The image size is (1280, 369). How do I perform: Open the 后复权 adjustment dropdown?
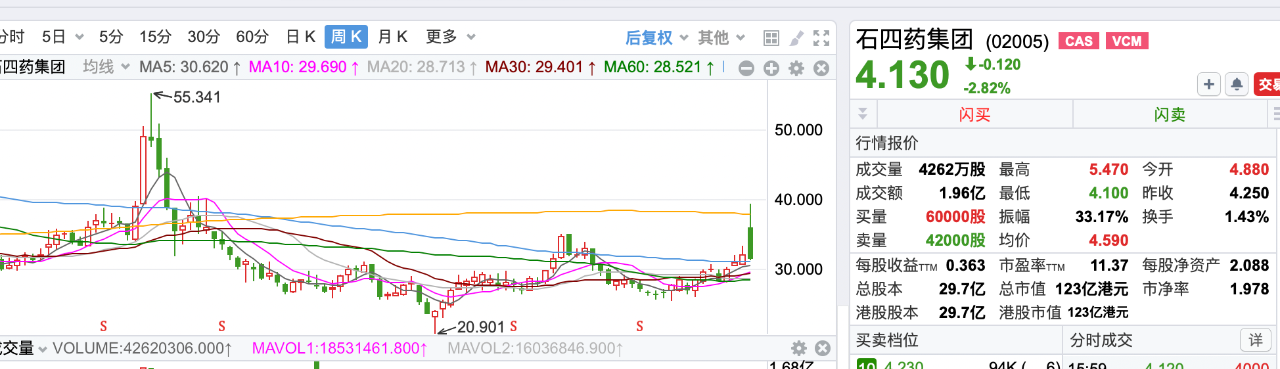[x=657, y=38]
